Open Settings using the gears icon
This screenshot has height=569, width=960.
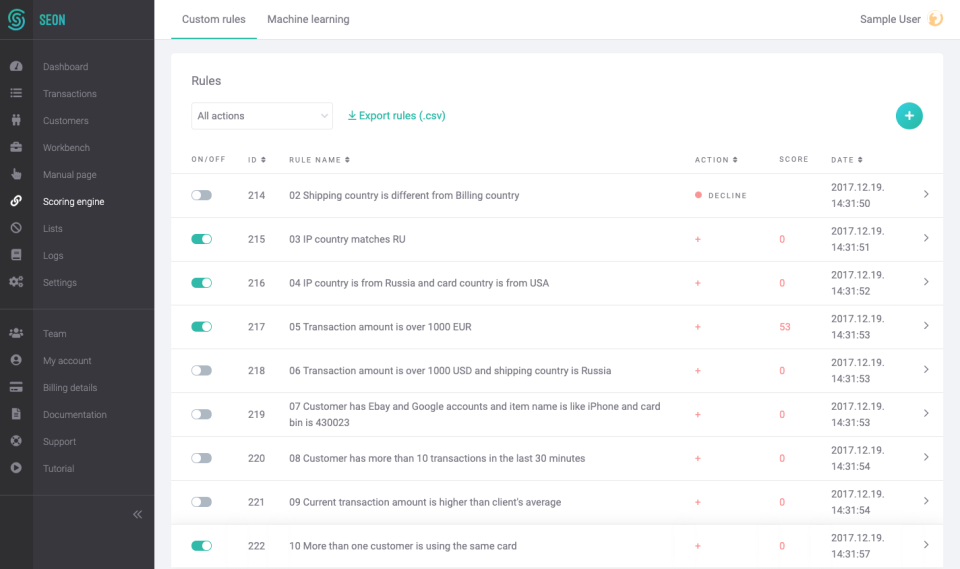pyautogui.click(x=16, y=283)
